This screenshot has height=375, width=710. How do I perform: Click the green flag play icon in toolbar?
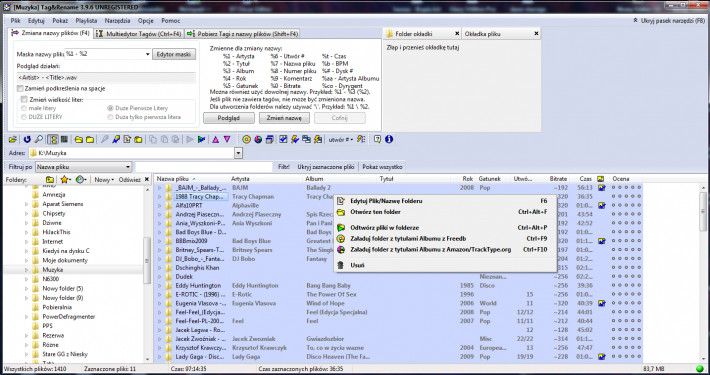point(201,139)
